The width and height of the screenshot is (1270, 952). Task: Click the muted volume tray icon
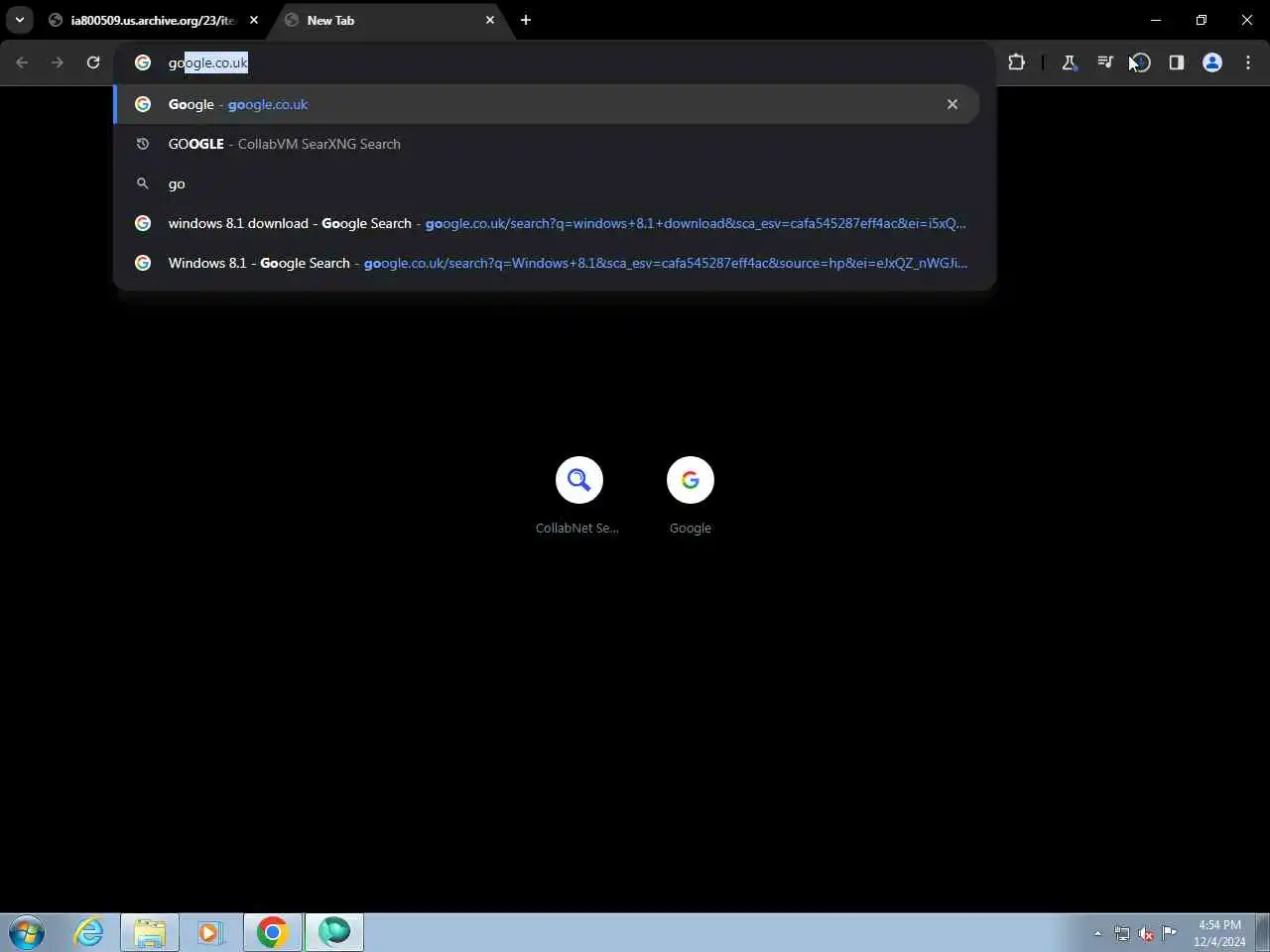point(1146,933)
